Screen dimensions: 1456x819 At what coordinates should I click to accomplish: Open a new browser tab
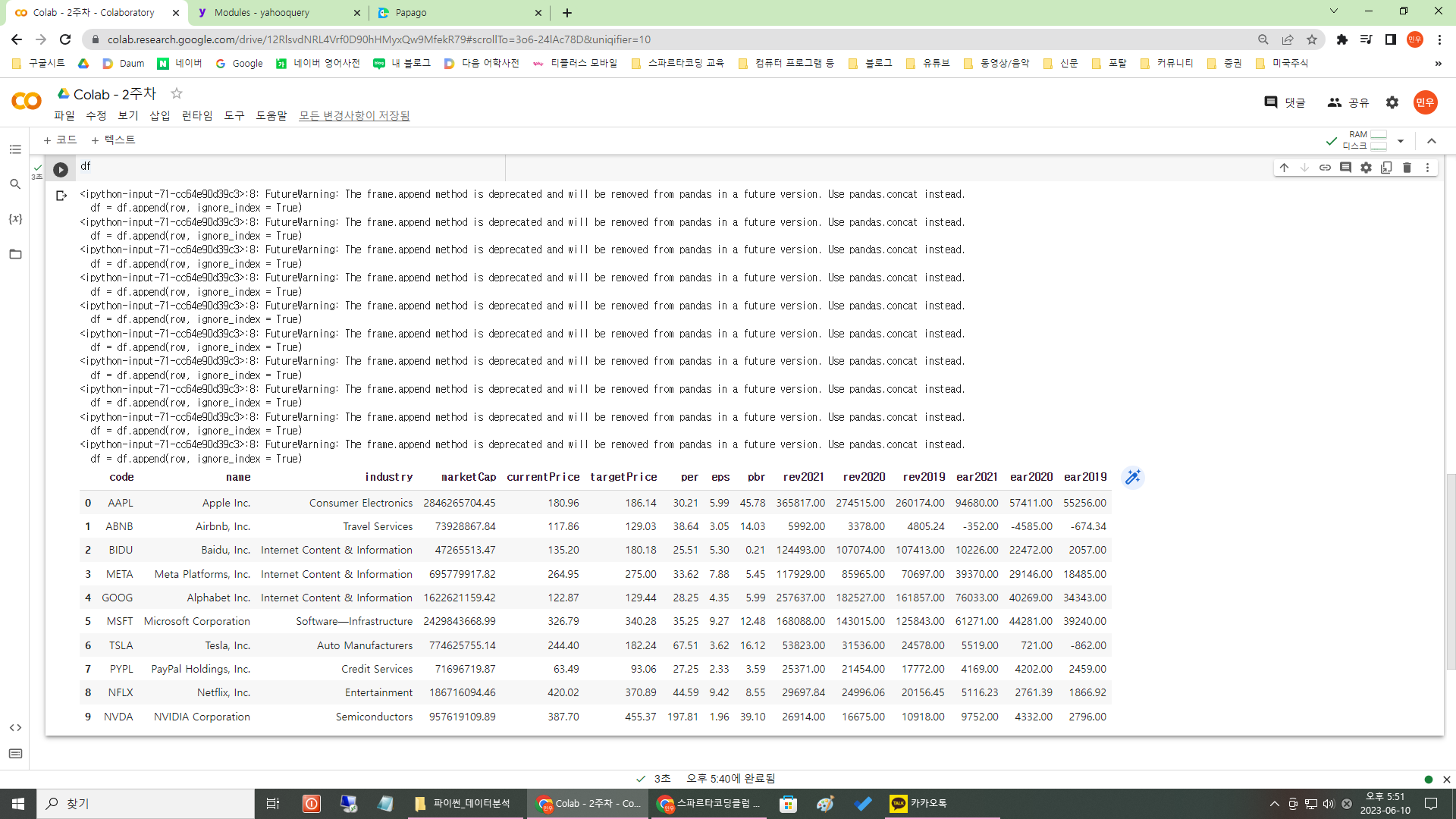point(567,13)
